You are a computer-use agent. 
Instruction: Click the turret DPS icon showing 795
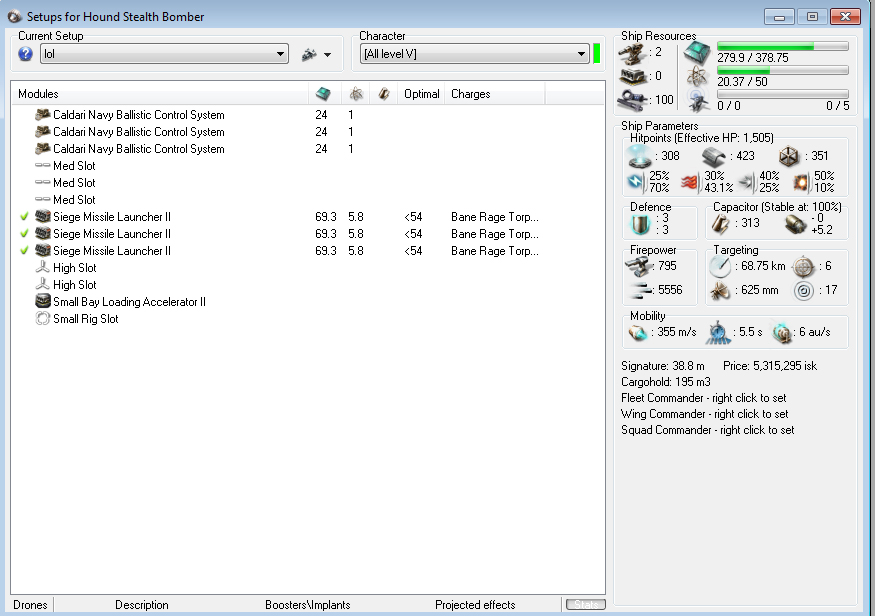(638, 267)
